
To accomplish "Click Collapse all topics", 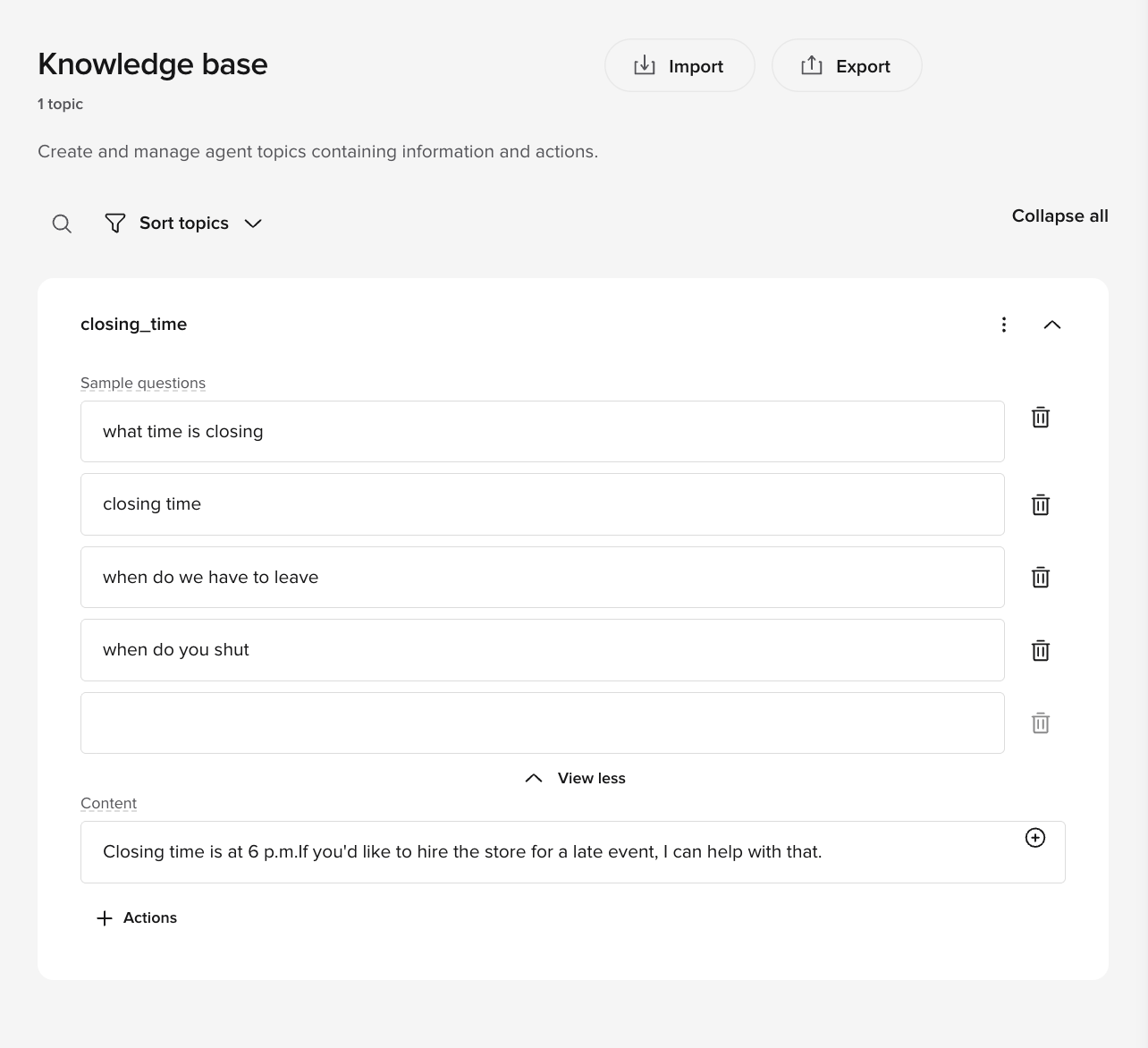I will (1059, 216).
